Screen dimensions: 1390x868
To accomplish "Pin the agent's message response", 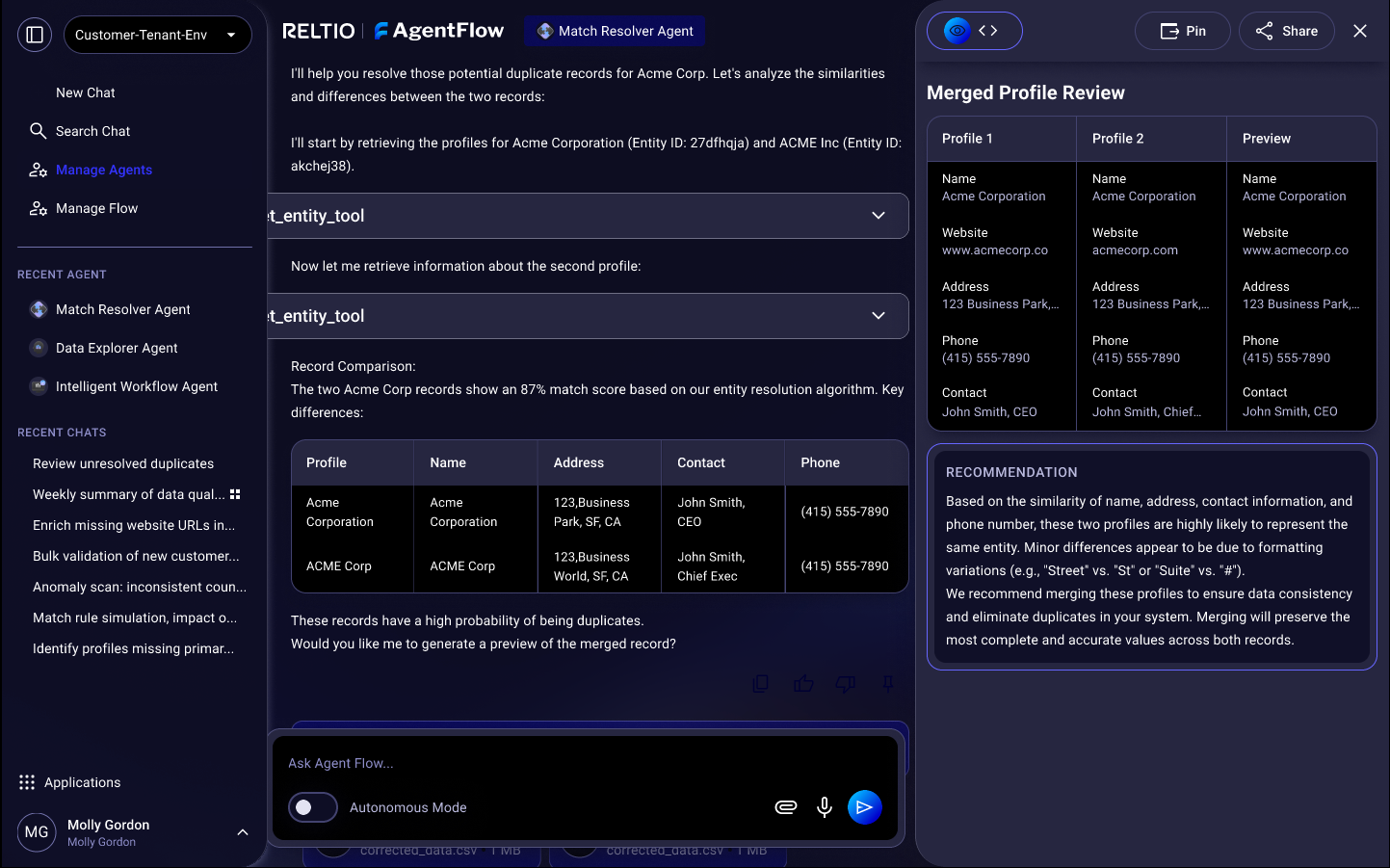I will (x=887, y=683).
